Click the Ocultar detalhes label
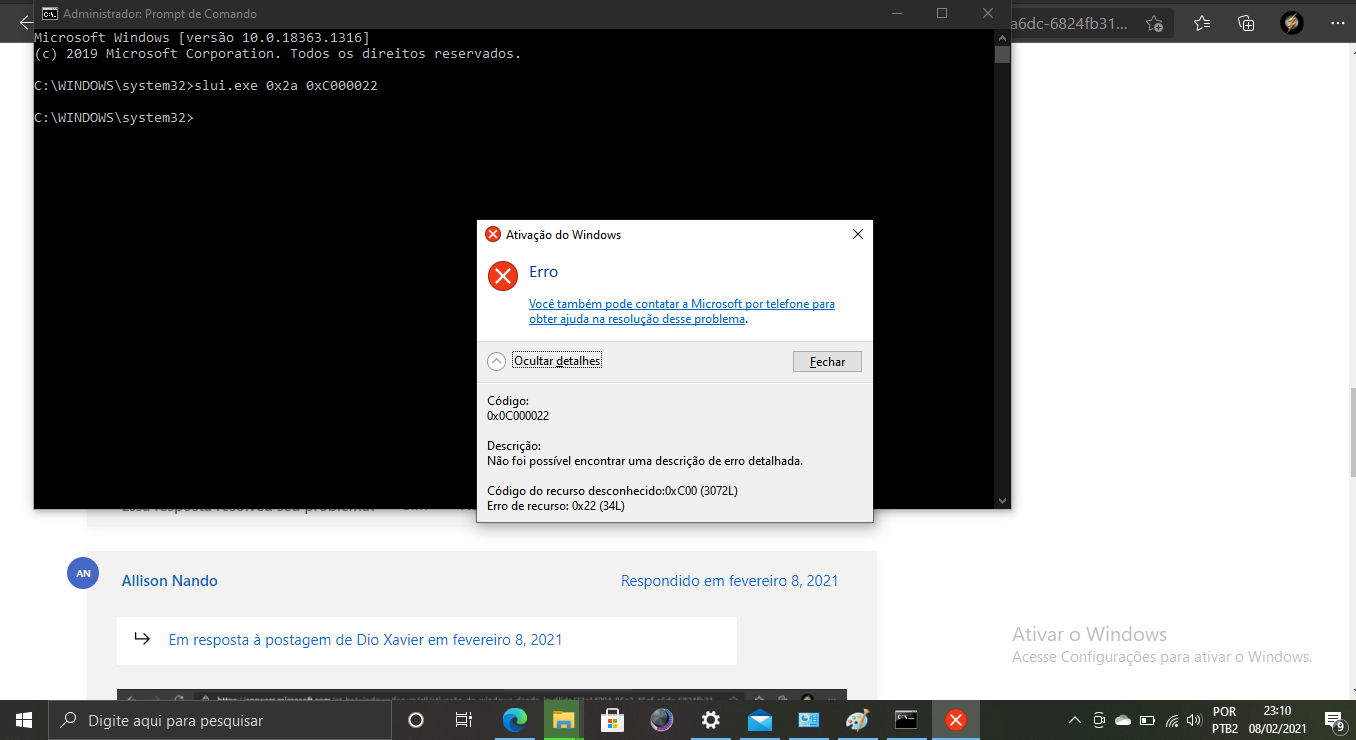Screen dimensions: 1356x740 point(557,361)
